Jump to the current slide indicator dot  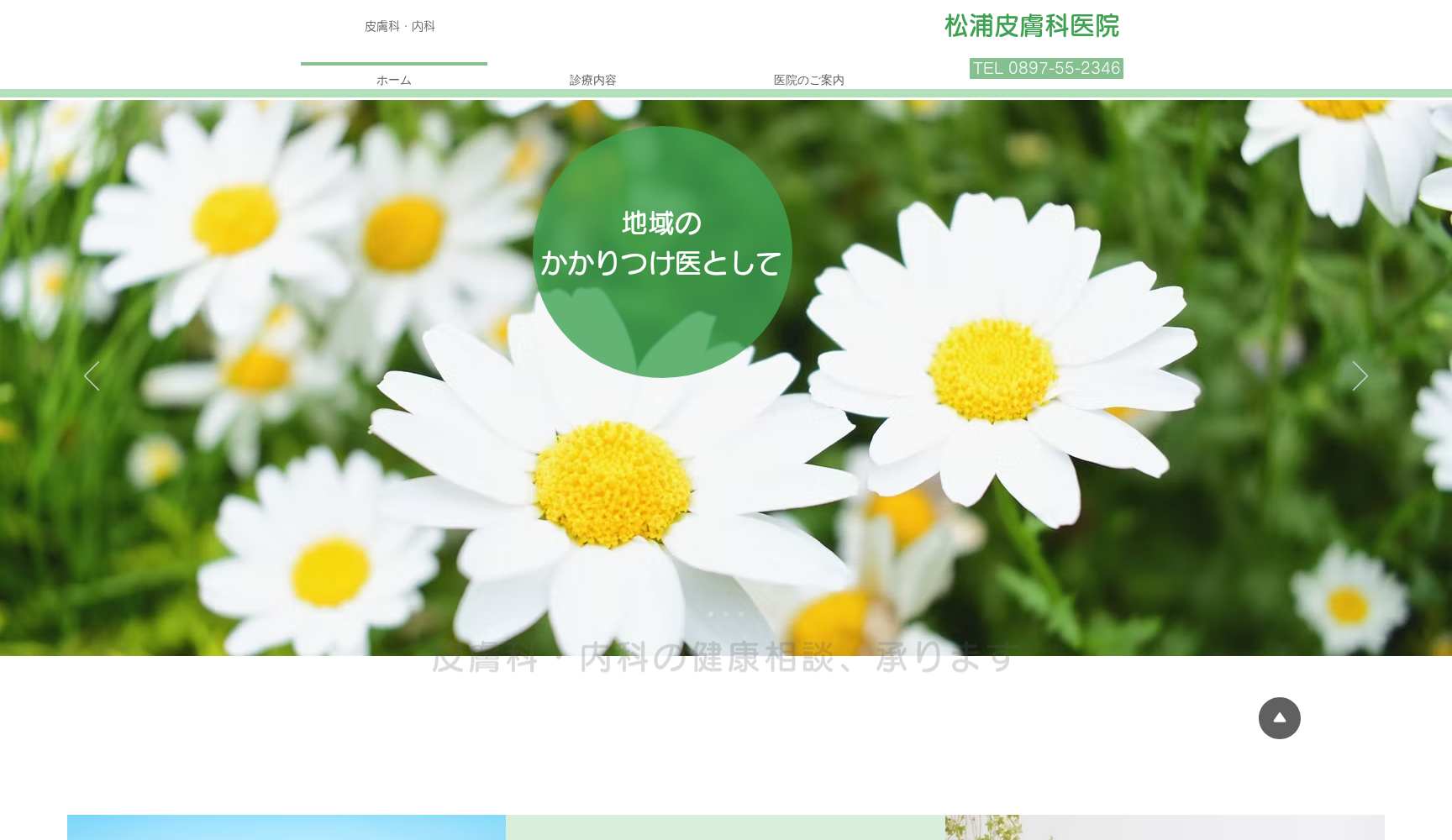(712, 614)
